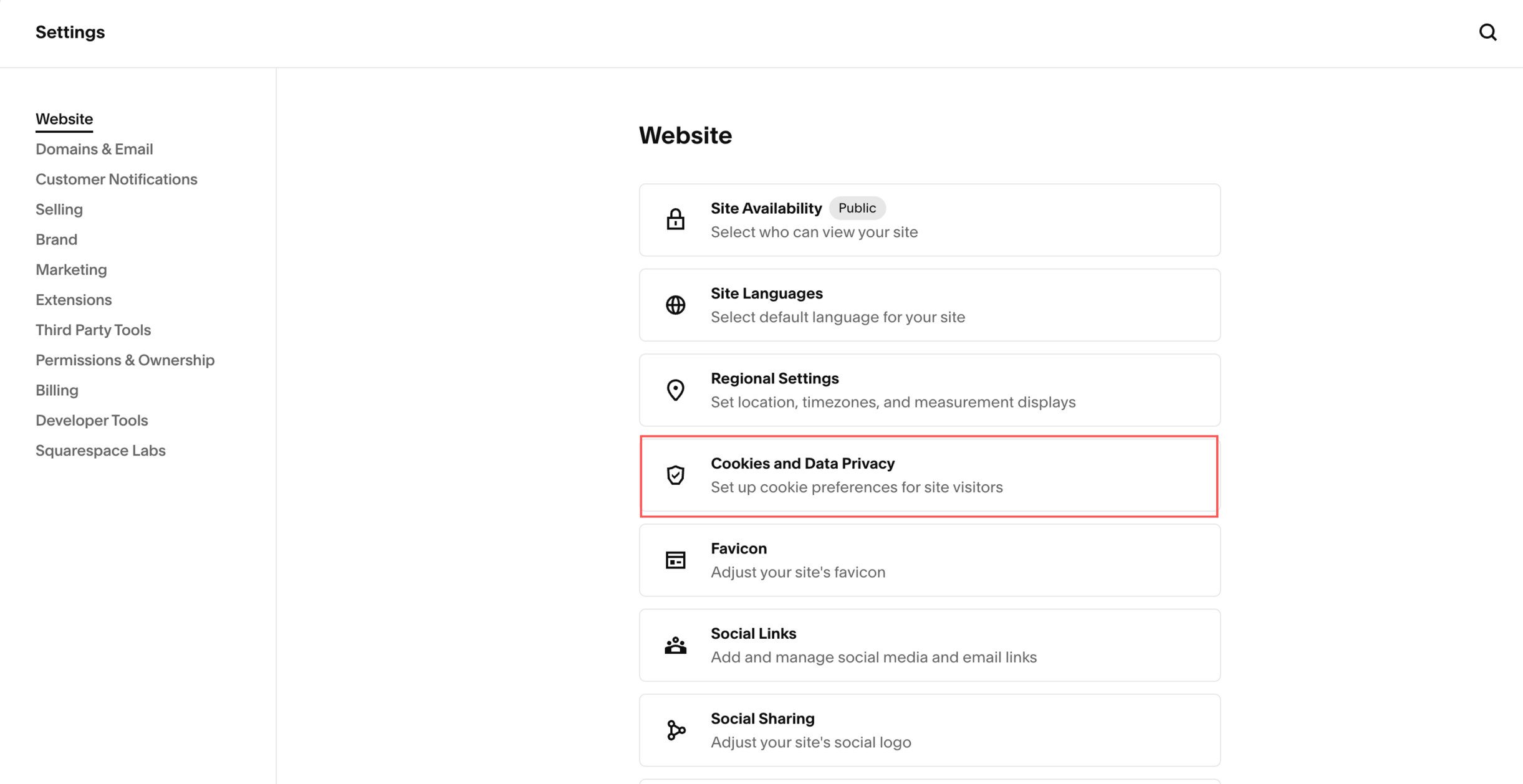1523x784 pixels.
Task: Open Favicon title
Action: (739, 548)
